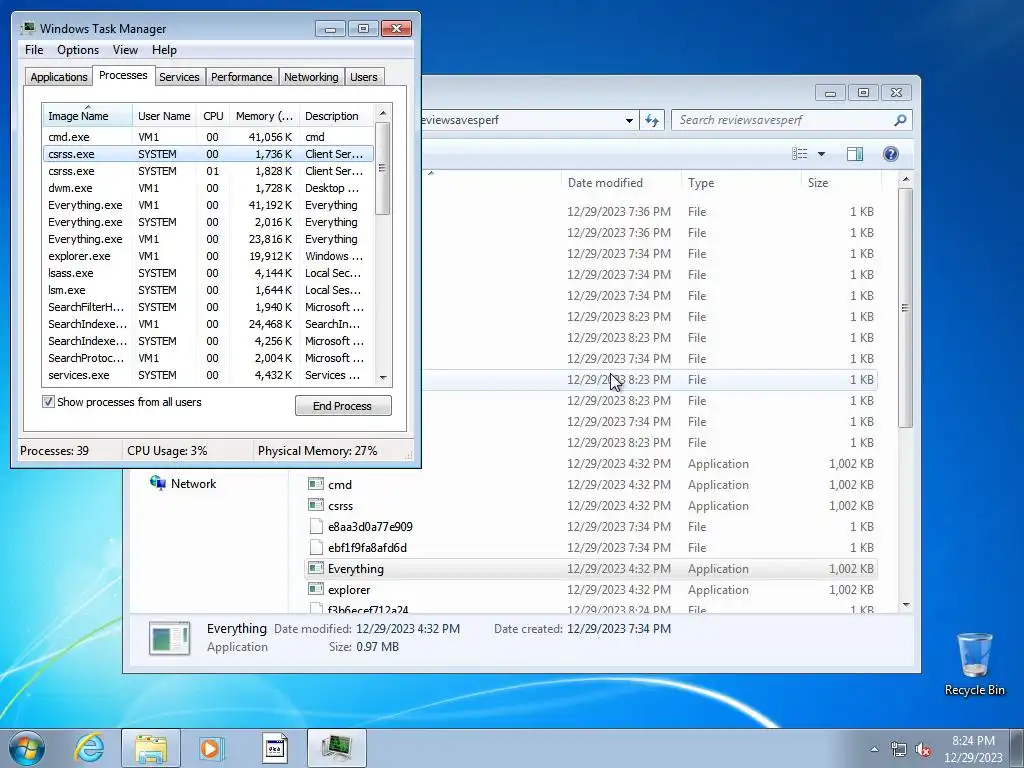Select the lsass.exe process row
1024x768 pixels.
[x=209, y=273]
